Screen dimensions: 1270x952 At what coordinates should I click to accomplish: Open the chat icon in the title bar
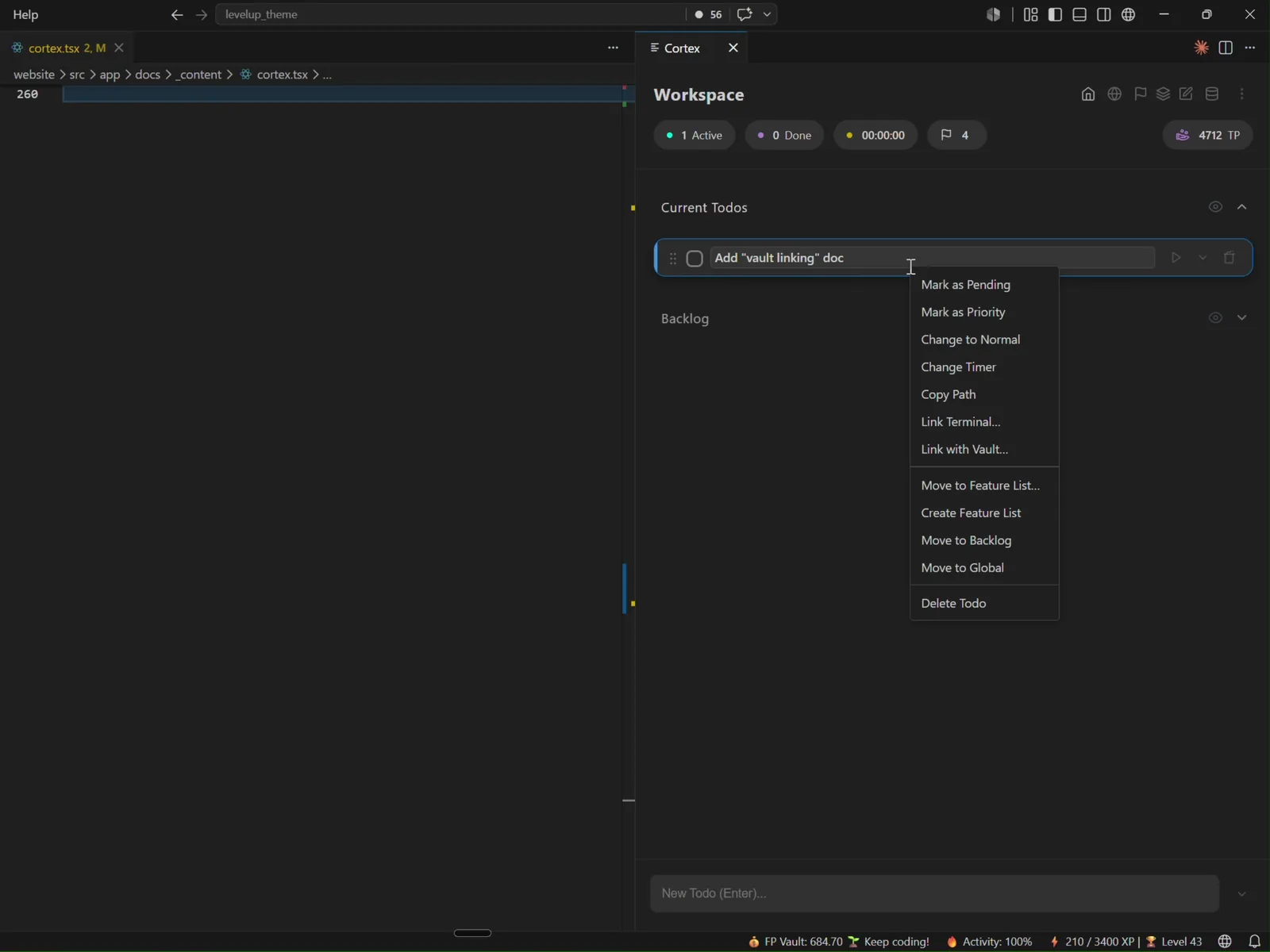coord(745,14)
